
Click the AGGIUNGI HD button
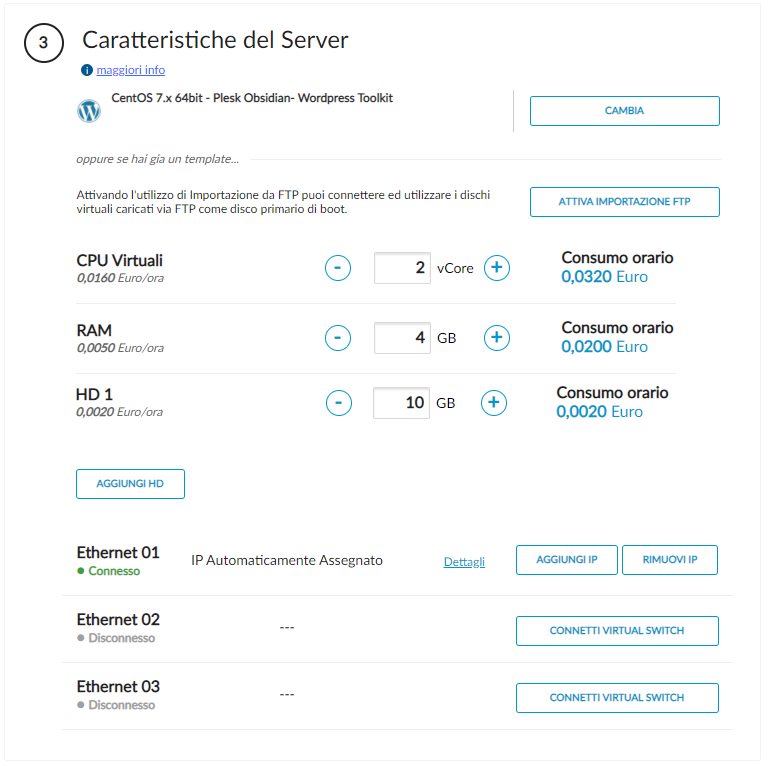[x=130, y=484]
